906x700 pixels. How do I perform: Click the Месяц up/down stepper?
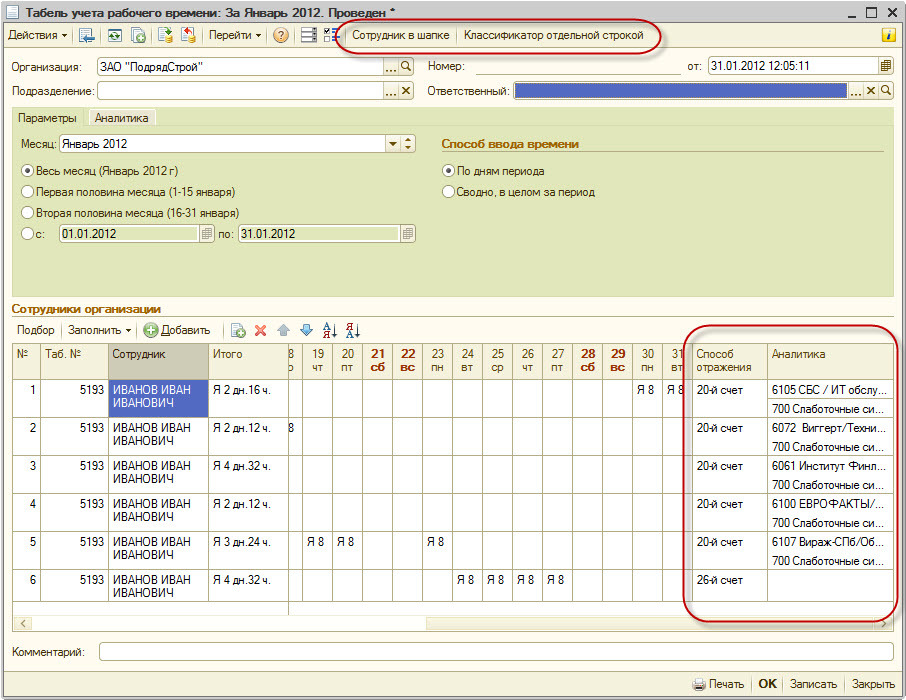tap(408, 144)
